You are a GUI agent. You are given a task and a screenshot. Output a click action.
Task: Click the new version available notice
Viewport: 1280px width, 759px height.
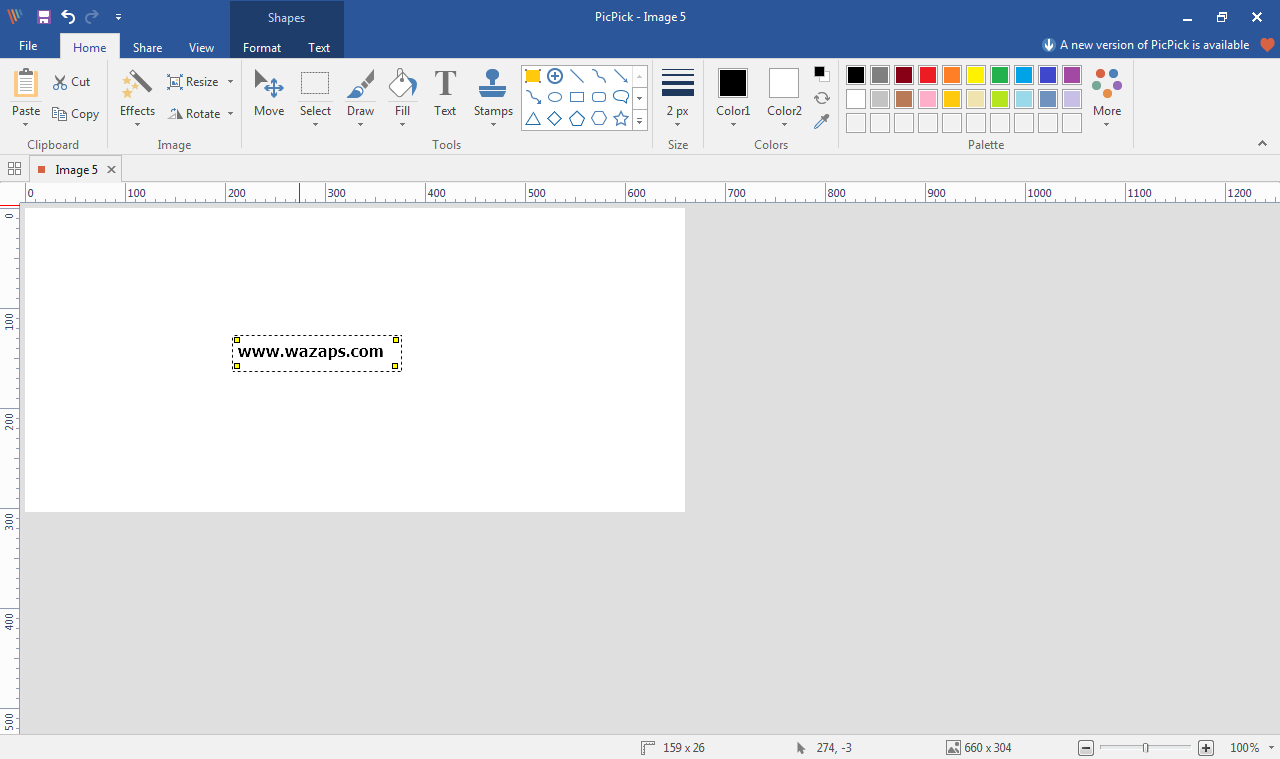tap(1145, 45)
